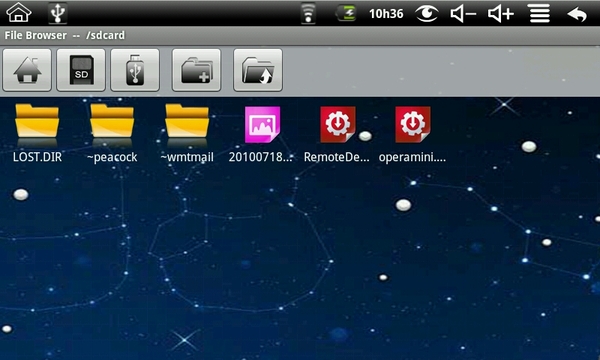Jump to home directory button
600x360 pixels.
click(27, 70)
